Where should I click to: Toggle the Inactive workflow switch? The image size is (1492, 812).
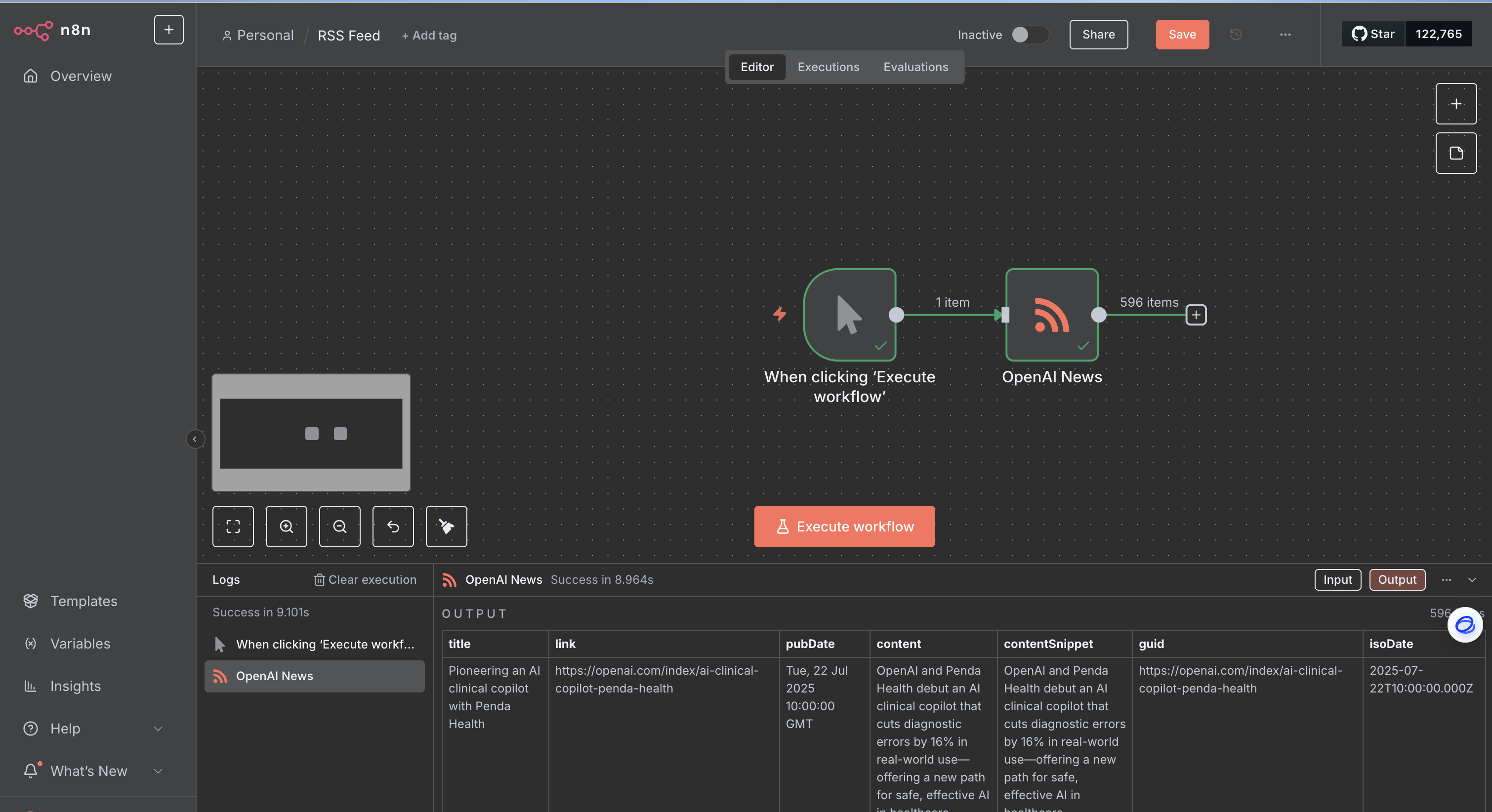(x=1030, y=35)
